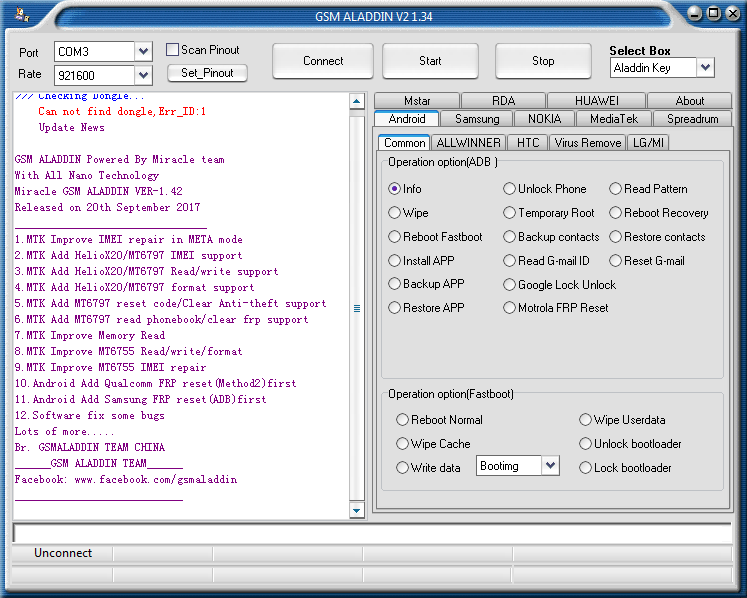
Task: Choose Reboot Fastboot option
Action: [x=394, y=237]
